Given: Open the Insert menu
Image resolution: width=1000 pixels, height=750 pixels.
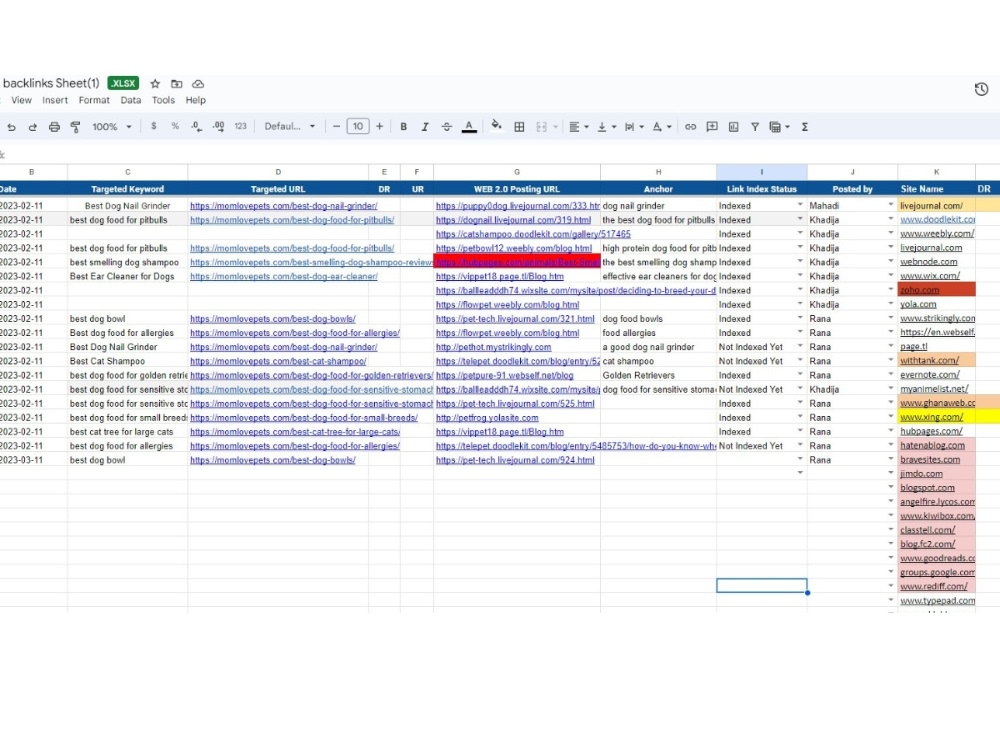Looking at the screenshot, I should 55,100.
